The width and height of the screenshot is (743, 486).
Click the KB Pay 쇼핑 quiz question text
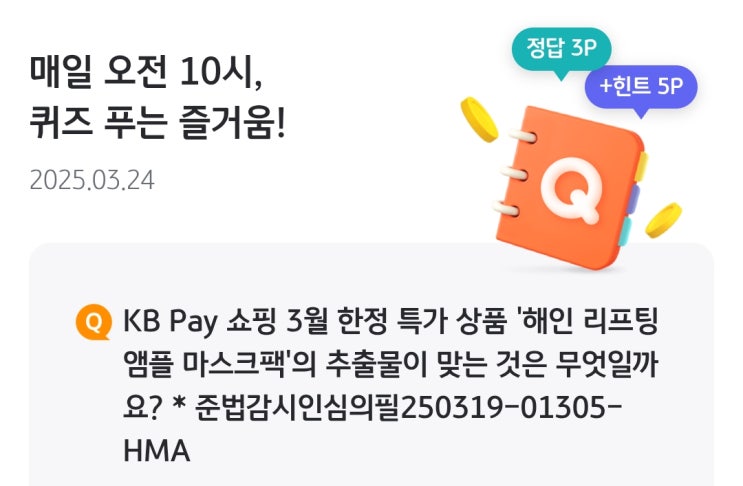pyautogui.click(x=390, y=385)
